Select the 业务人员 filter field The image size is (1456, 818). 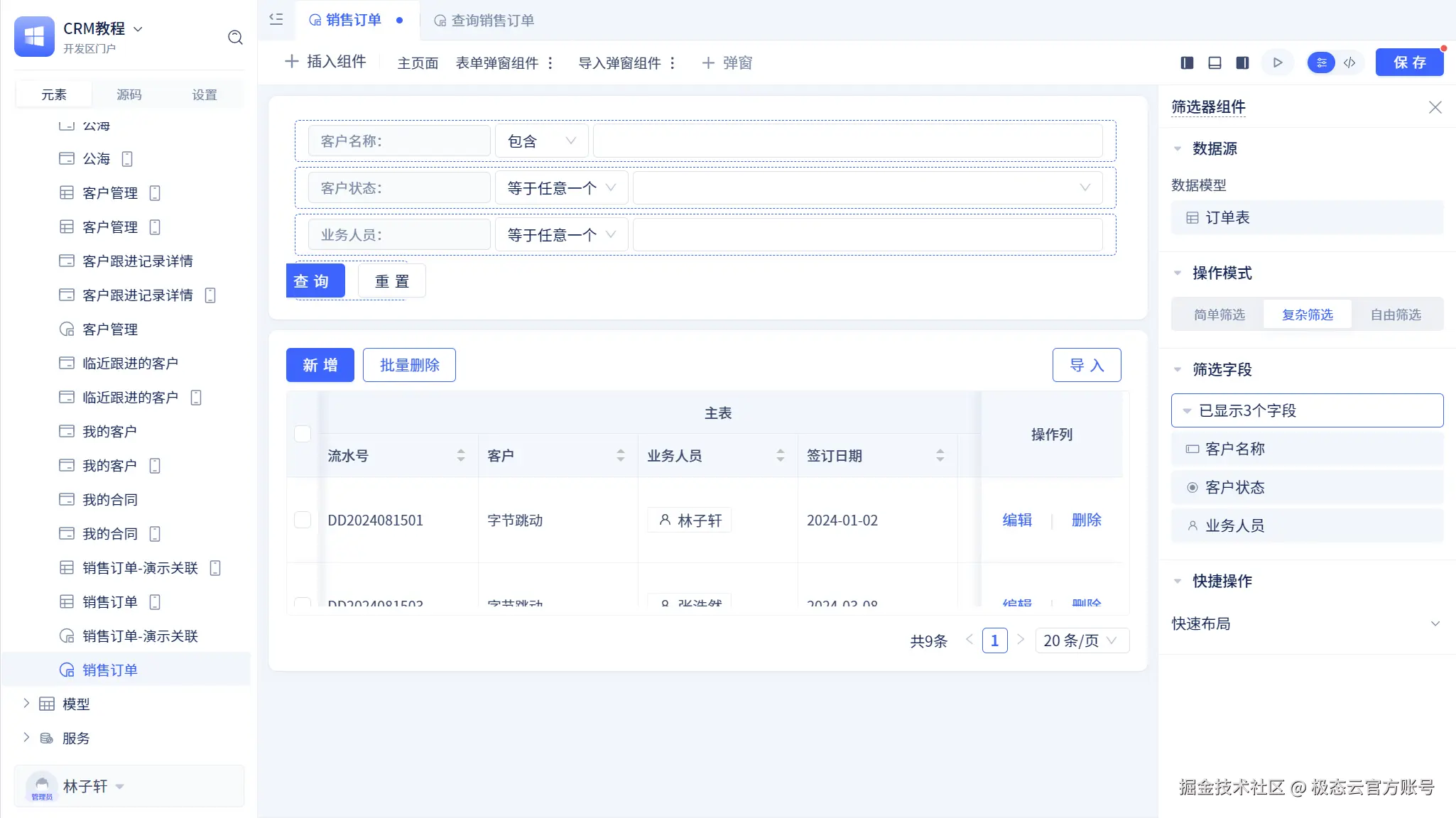point(1307,525)
